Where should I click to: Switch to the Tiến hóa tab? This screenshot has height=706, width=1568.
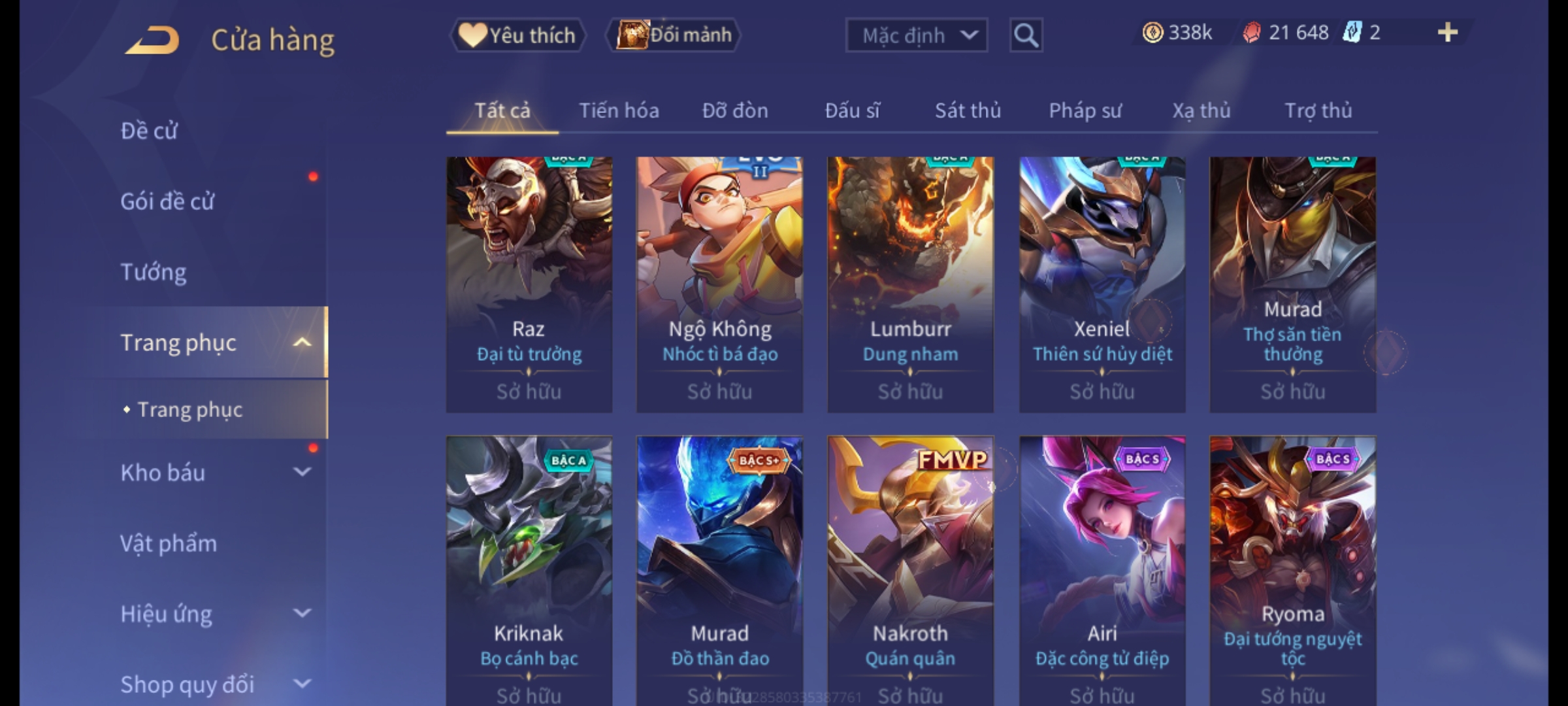619,110
